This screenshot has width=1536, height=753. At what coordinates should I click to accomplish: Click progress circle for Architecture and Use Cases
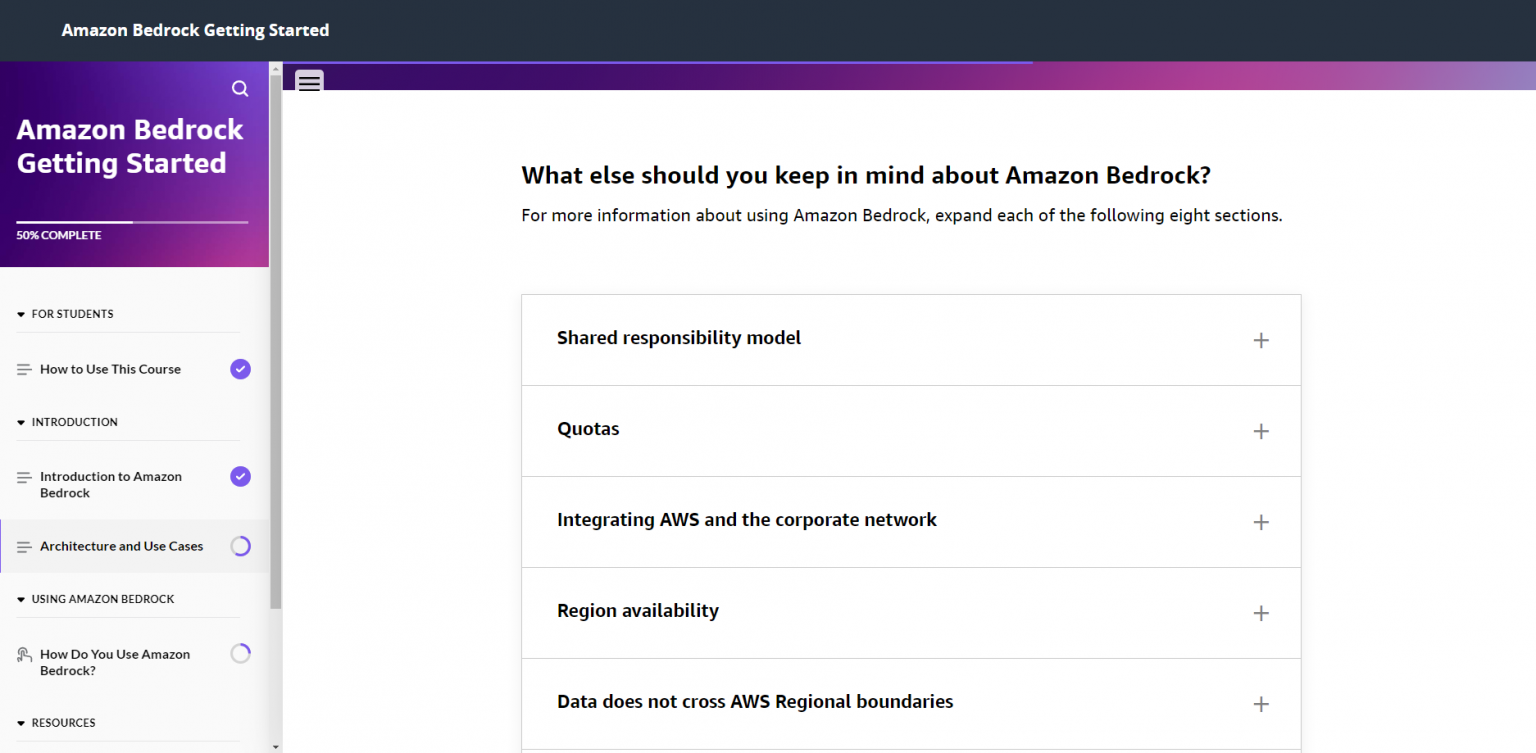click(240, 546)
